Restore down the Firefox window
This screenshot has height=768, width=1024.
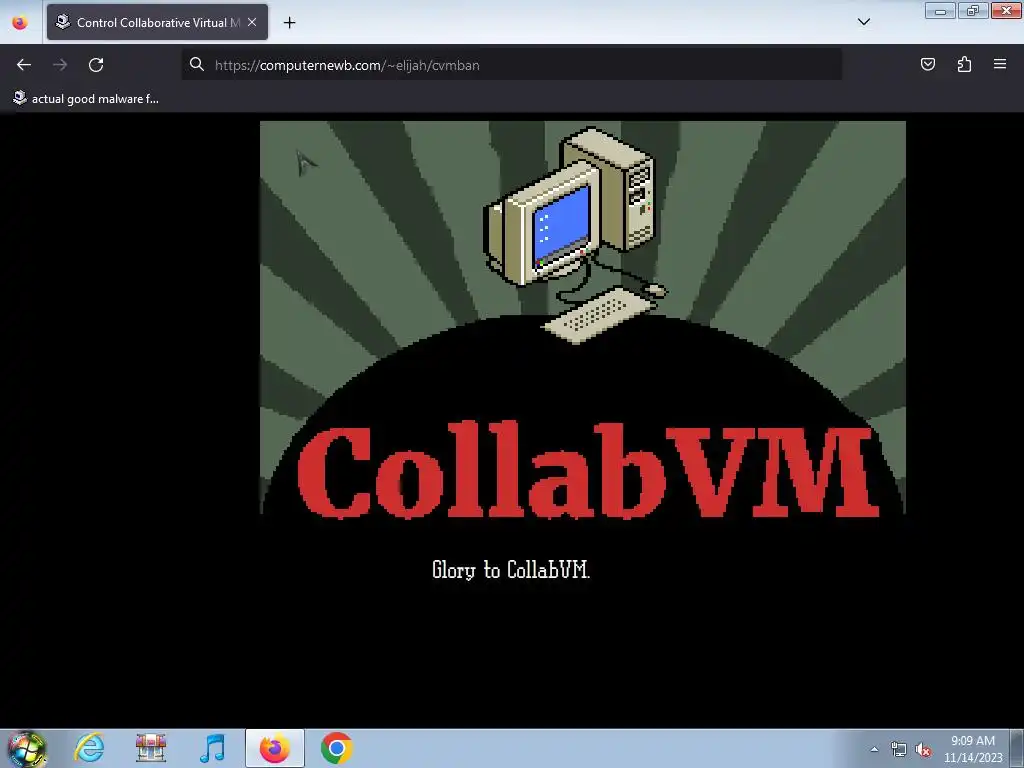coord(972,10)
